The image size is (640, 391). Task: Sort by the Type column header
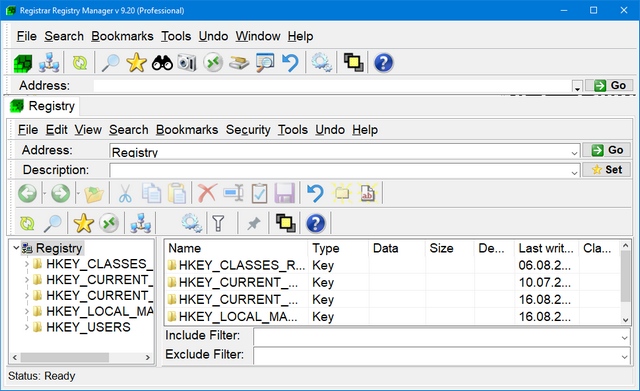pyautogui.click(x=338, y=248)
